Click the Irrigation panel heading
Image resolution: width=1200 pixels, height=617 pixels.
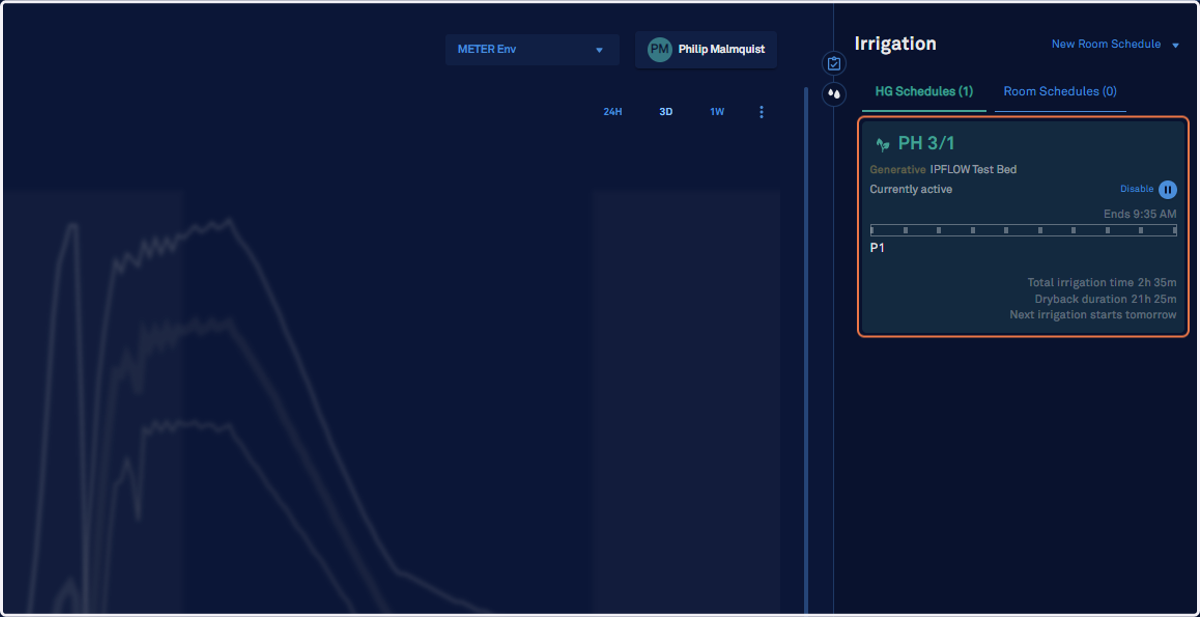click(x=895, y=44)
